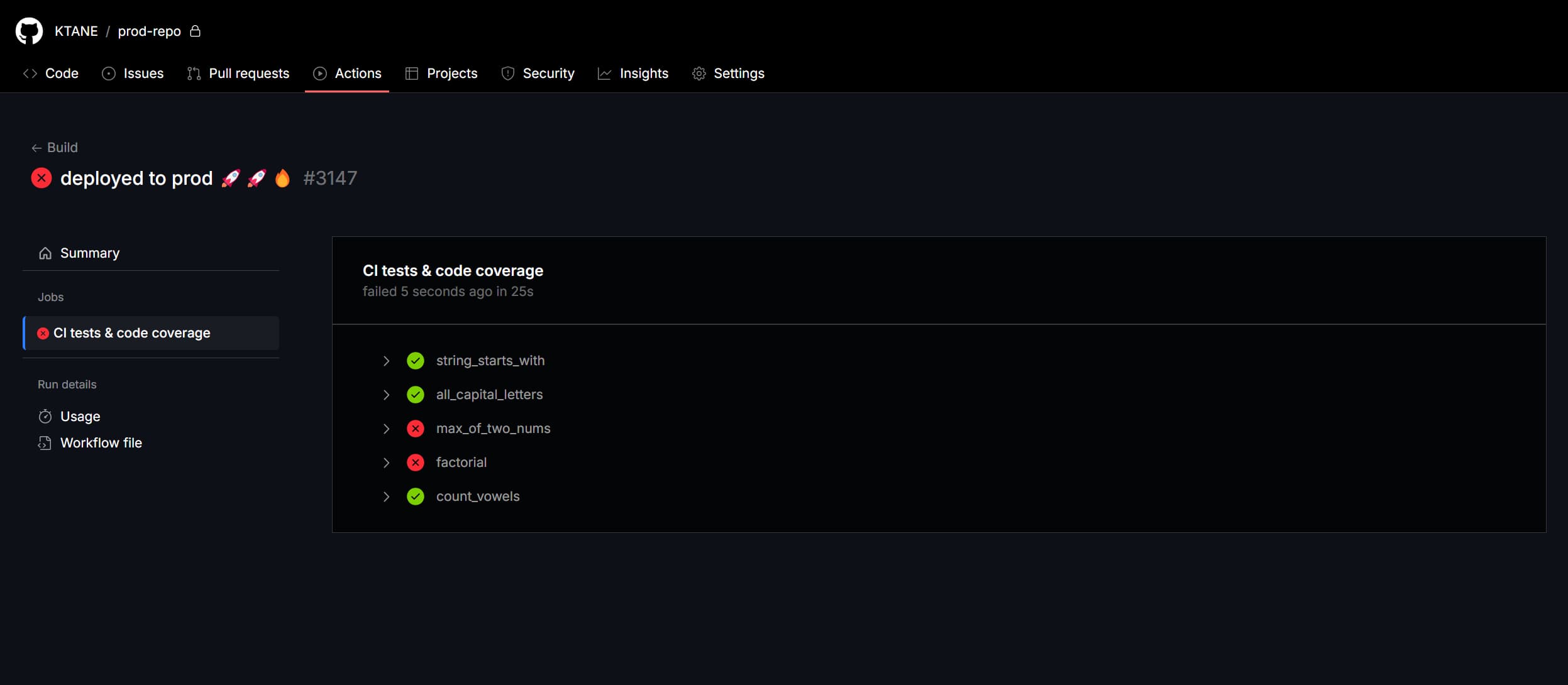Click the home icon next to Summary
The height and width of the screenshot is (685, 1568).
pyautogui.click(x=45, y=253)
